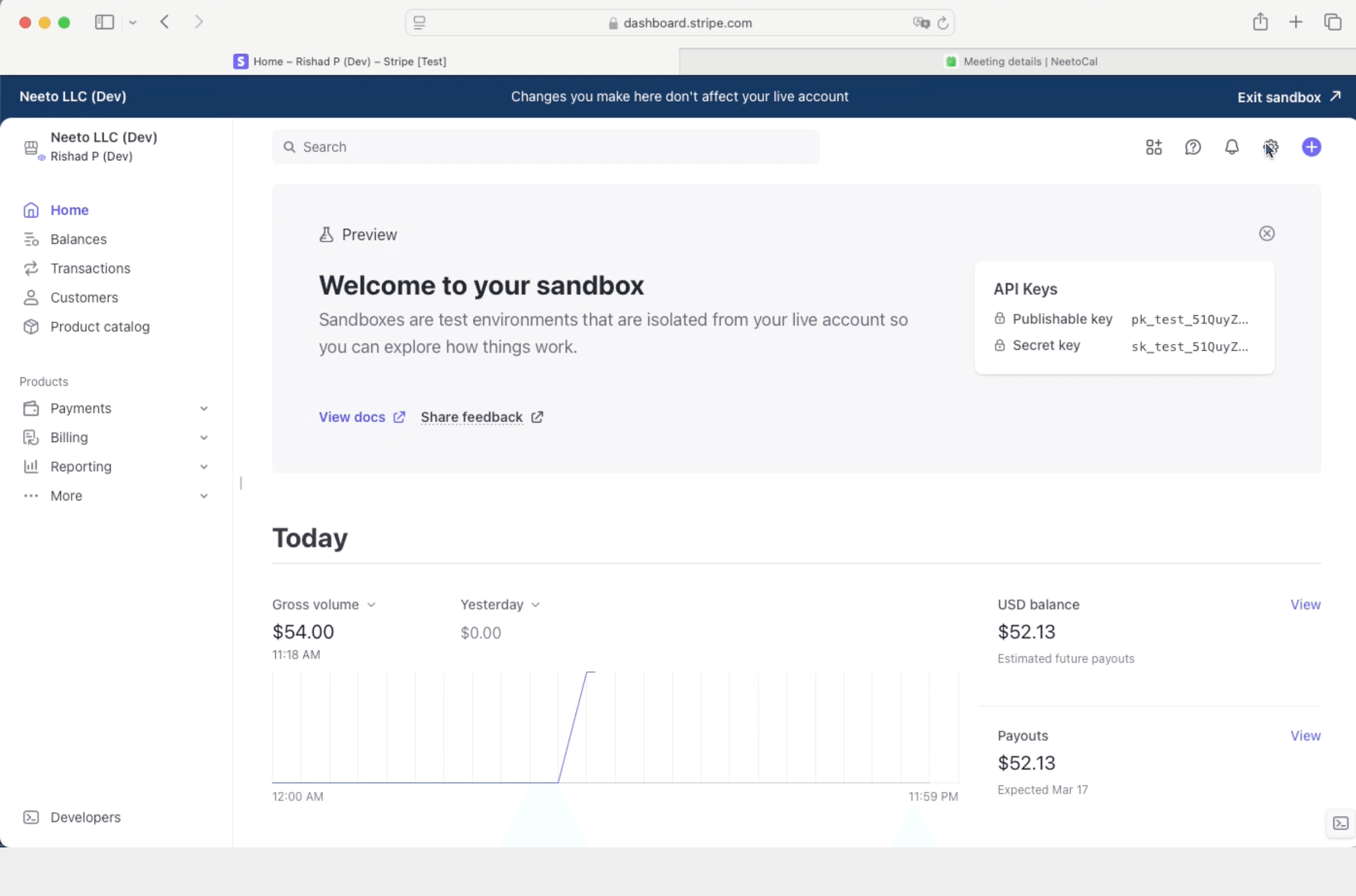This screenshot has height=896, width=1356.
Task: Open the help question icon
Action: click(x=1192, y=147)
